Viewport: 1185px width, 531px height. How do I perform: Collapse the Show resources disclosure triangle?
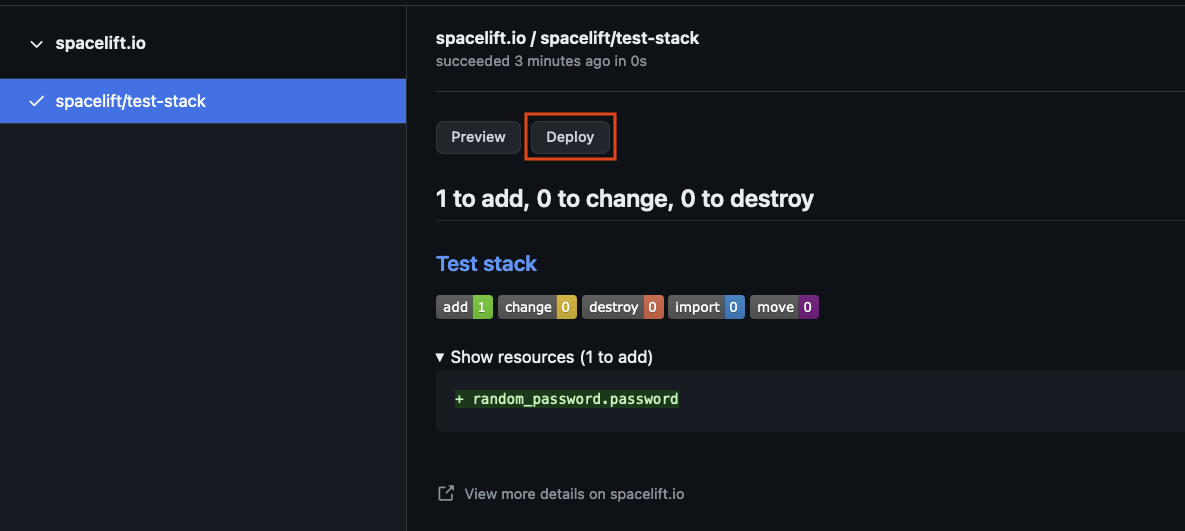(441, 357)
